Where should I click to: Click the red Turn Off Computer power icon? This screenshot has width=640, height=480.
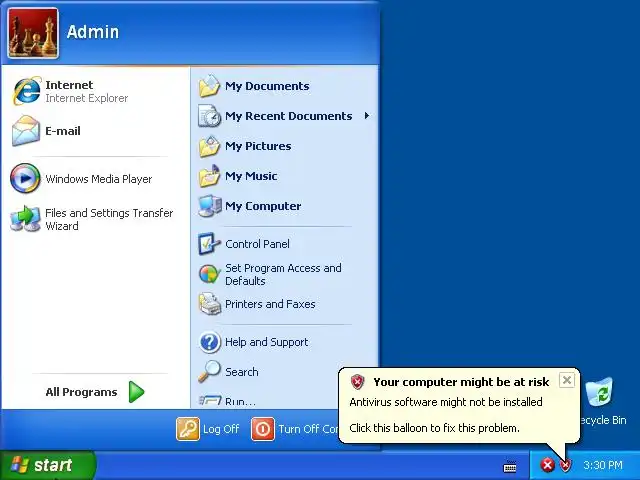(263, 429)
